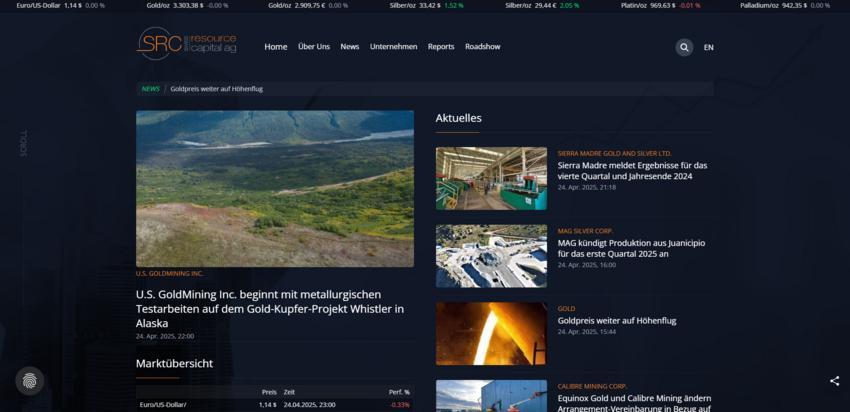Click the Gold/oz euro price ticker
Image resolution: width=850 pixels, height=412 pixels.
(x=308, y=5)
